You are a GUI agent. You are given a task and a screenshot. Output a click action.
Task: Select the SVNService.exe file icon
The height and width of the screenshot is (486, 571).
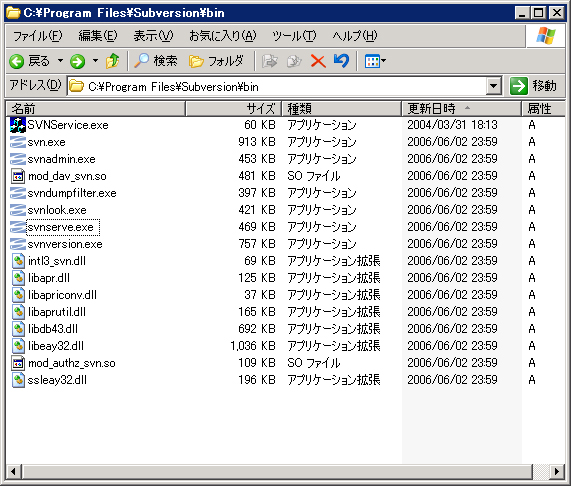17,125
